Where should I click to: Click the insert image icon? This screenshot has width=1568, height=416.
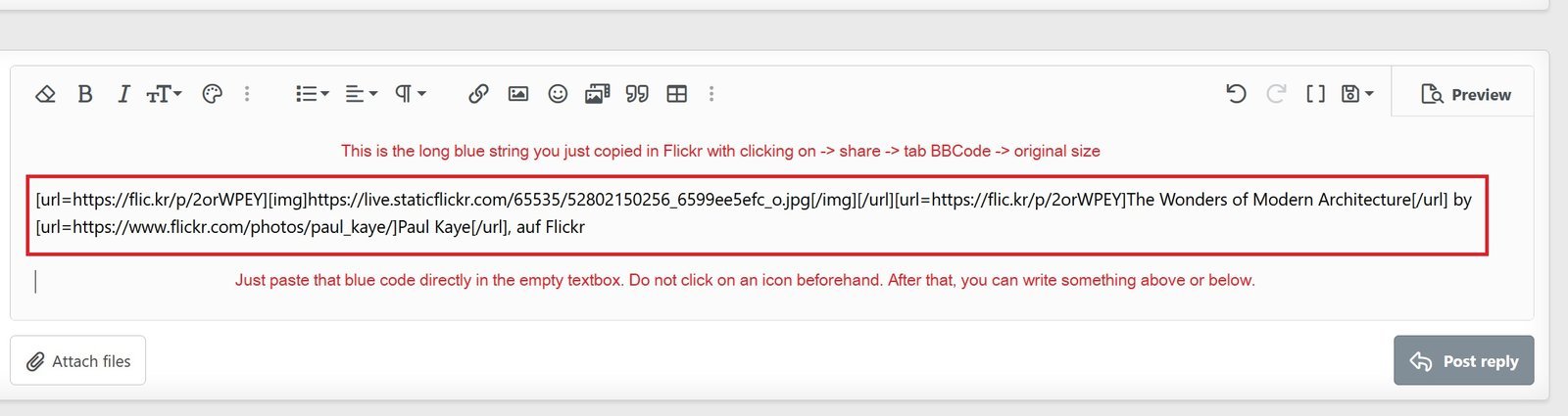(x=518, y=94)
